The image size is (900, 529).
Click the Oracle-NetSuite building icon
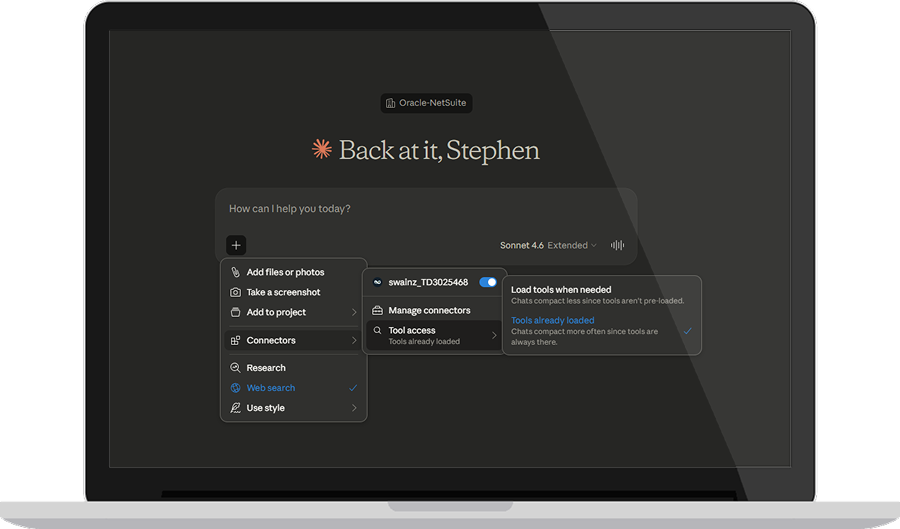[x=390, y=103]
